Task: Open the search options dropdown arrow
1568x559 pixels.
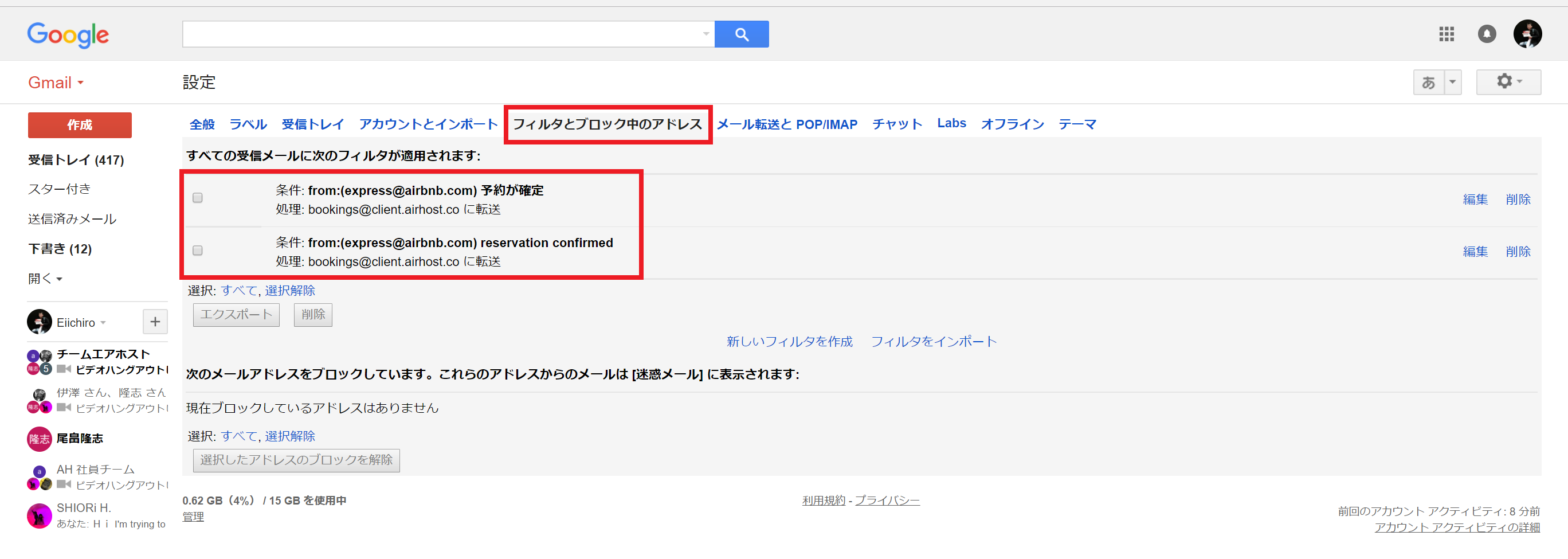Action: [x=705, y=34]
